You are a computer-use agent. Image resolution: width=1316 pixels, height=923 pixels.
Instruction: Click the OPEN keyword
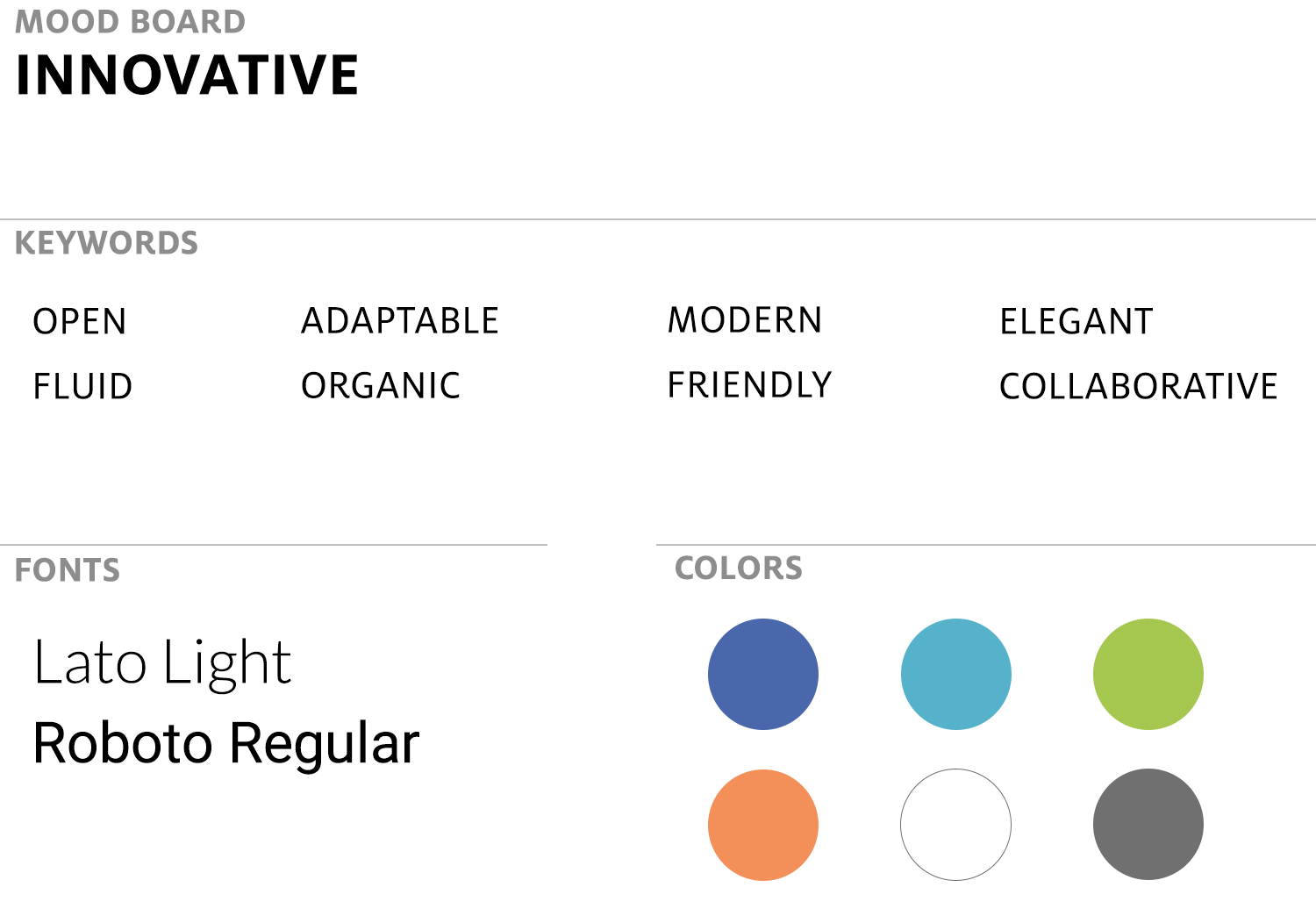click(x=80, y=322)
